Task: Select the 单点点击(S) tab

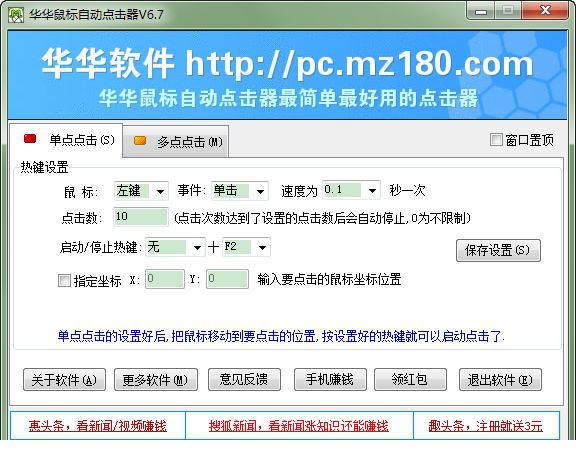Action: click(66, 140)
